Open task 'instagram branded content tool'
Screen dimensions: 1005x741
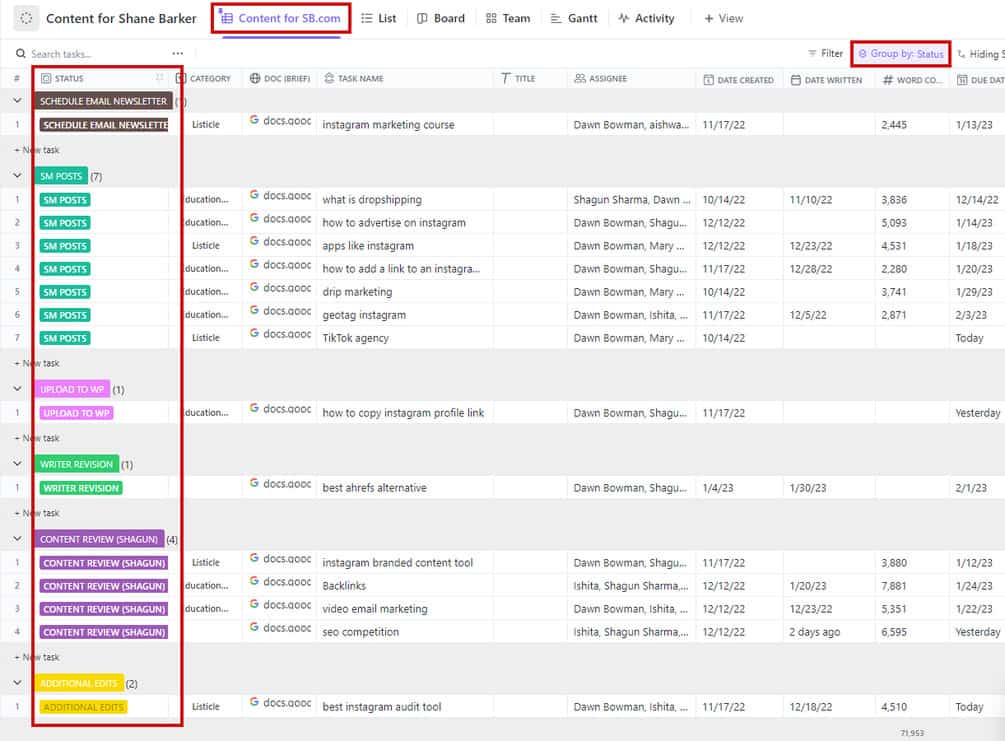coord(397,563)
